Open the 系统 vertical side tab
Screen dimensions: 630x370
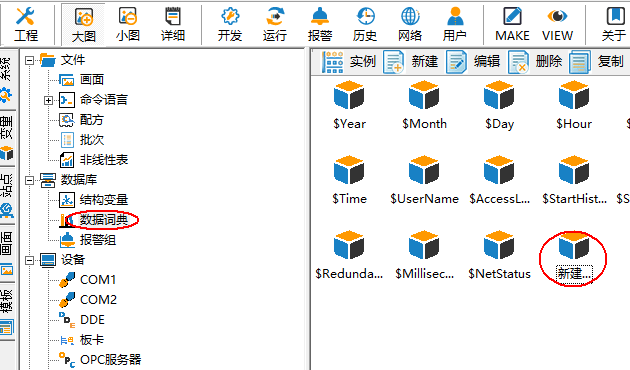click(x=6, y=79)
